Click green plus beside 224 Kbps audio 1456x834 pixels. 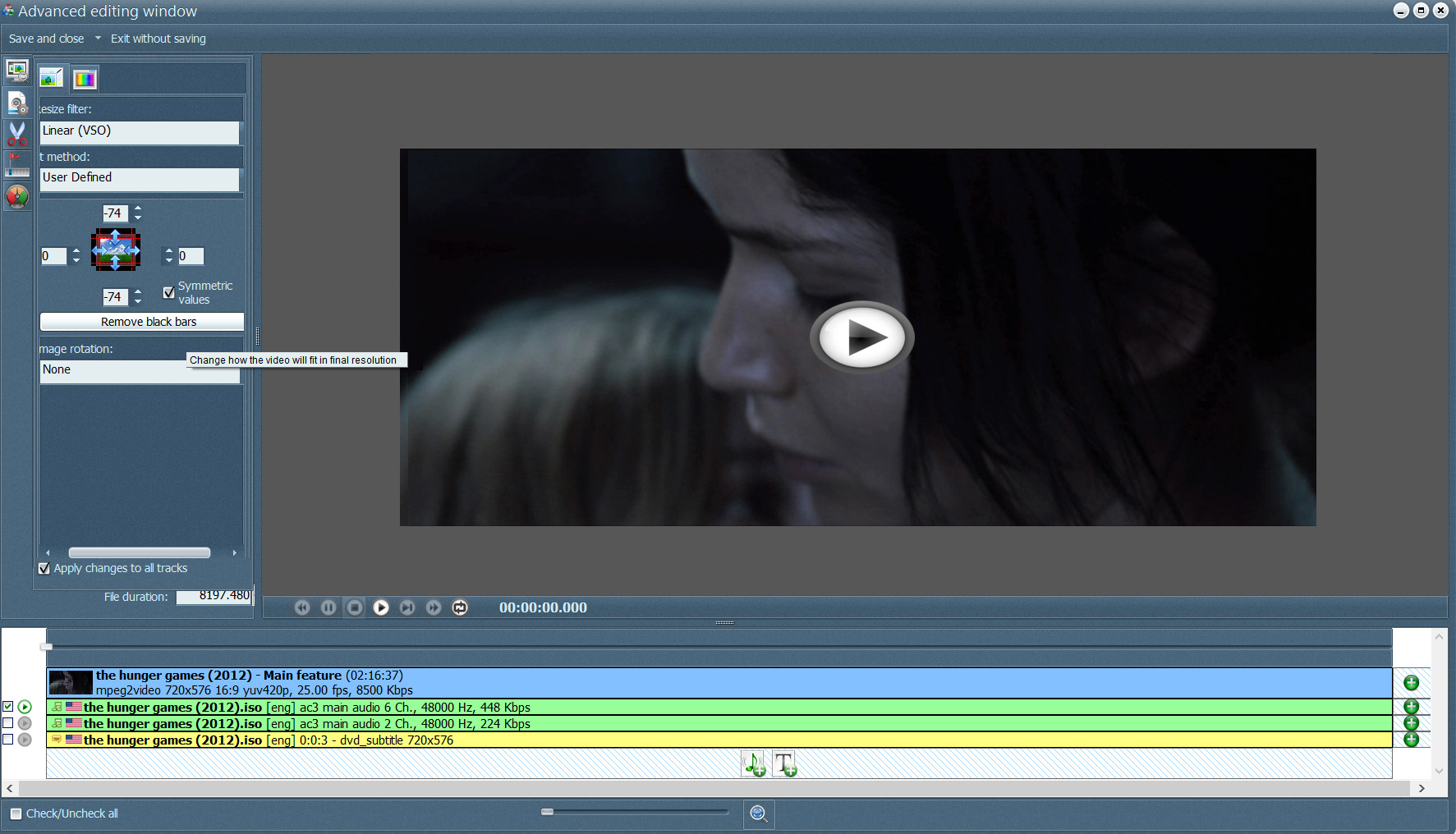(x=1412, y=723)
